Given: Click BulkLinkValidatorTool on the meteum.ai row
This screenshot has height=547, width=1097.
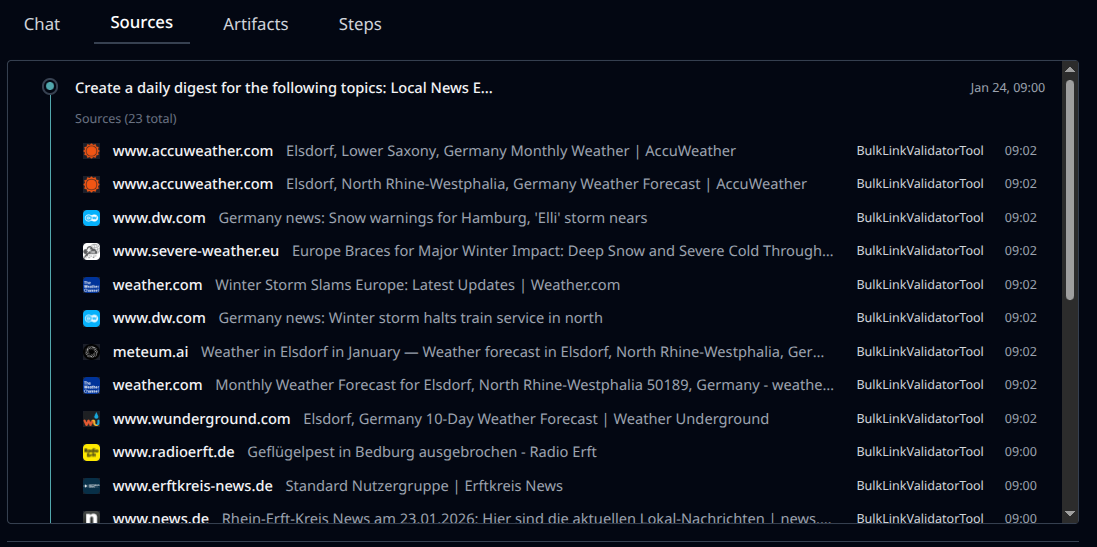Looking at the screenshot, I should point(920,352).
